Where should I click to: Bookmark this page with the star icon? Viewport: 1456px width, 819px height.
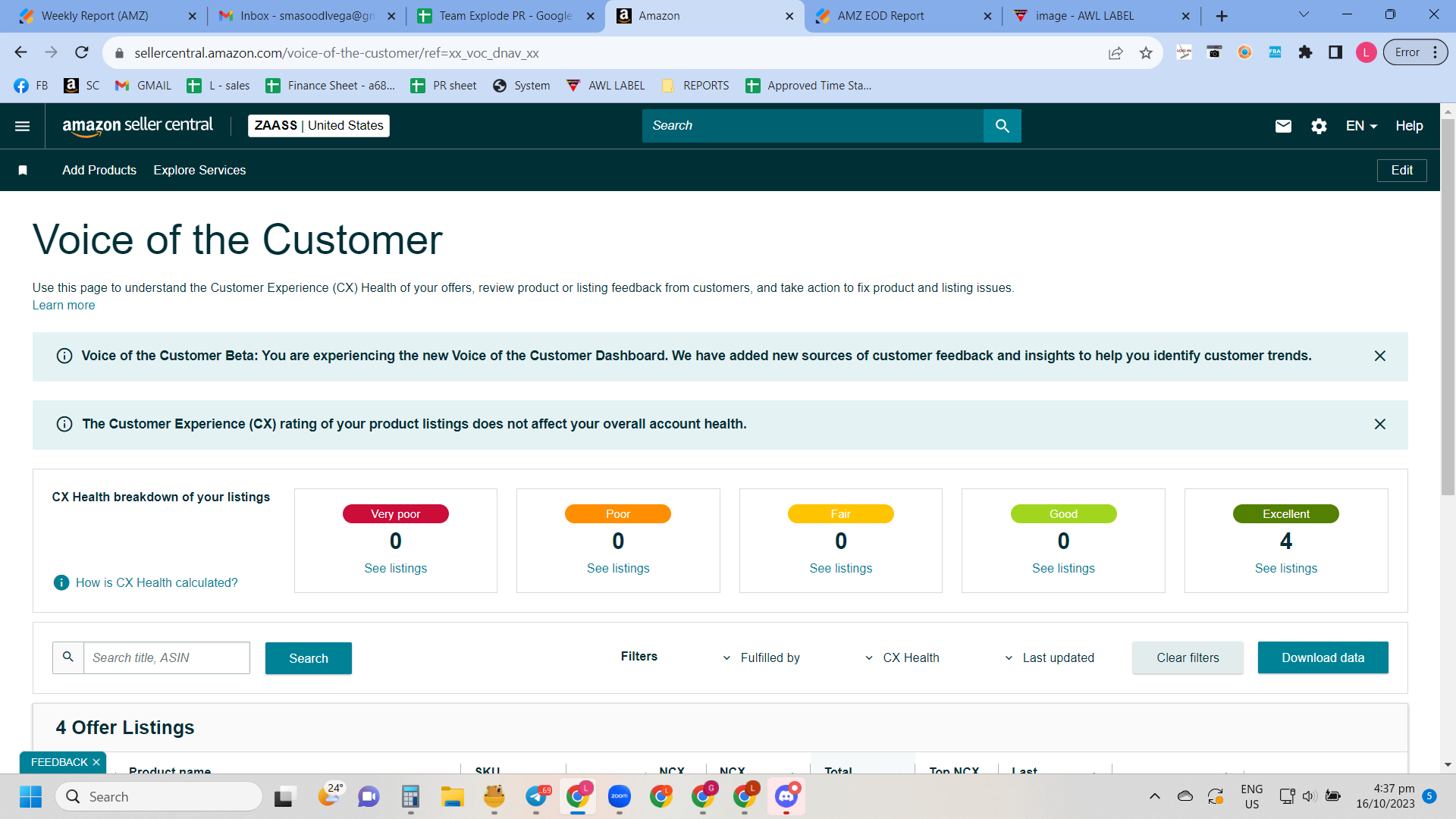pos(1146,53)
